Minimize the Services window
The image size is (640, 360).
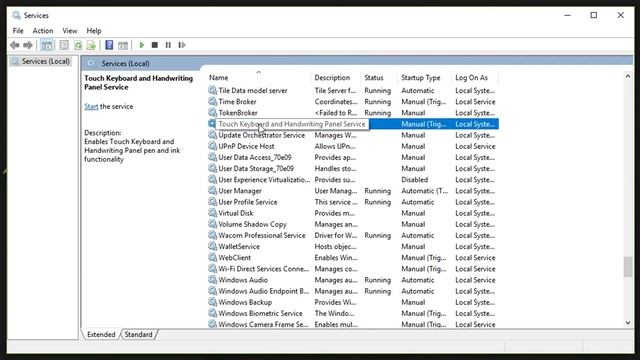pos(567,15)
